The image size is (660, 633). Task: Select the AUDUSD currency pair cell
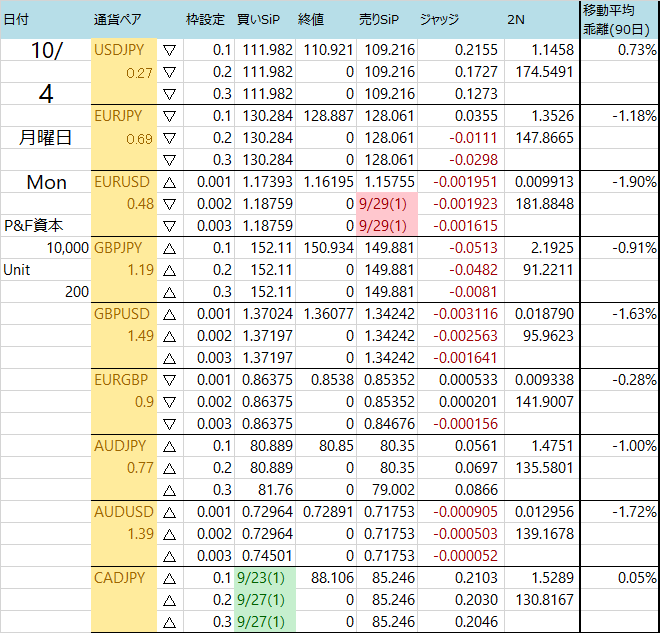[124, 512]
